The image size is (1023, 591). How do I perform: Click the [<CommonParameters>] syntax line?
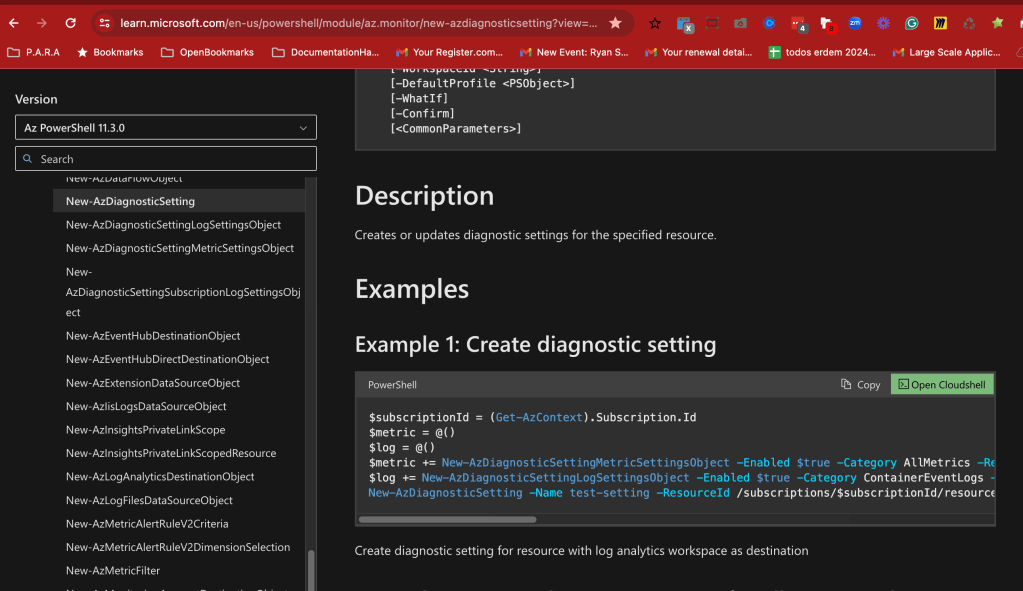pyautogui.click(x=455, y=129)
